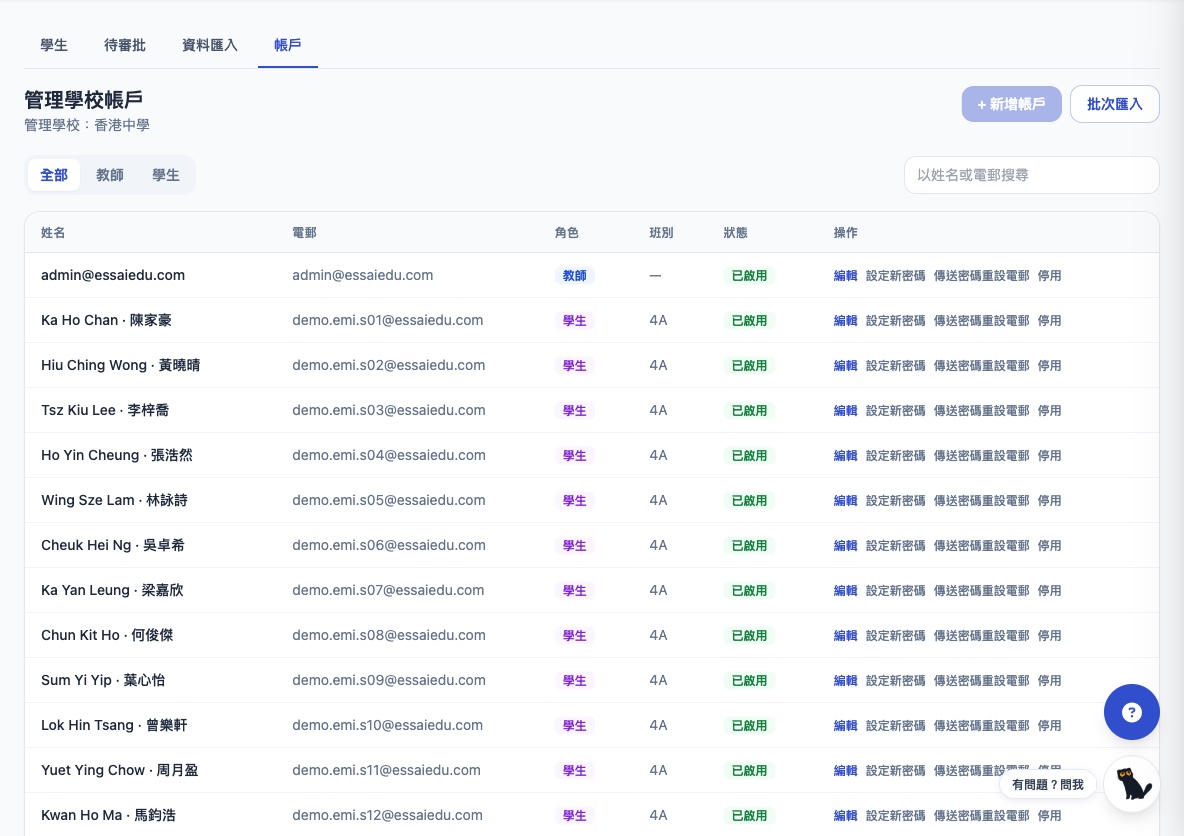The image size is (1184, 836).
Task: Disable Chun Kit Ho's account
Action: 1050,636
